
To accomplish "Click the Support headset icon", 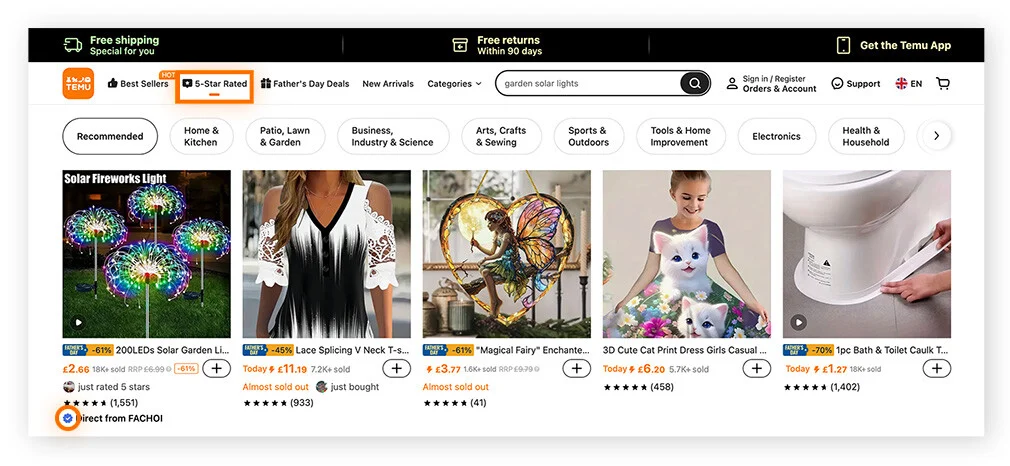I will pyautogui.click(x=838, y=84).
